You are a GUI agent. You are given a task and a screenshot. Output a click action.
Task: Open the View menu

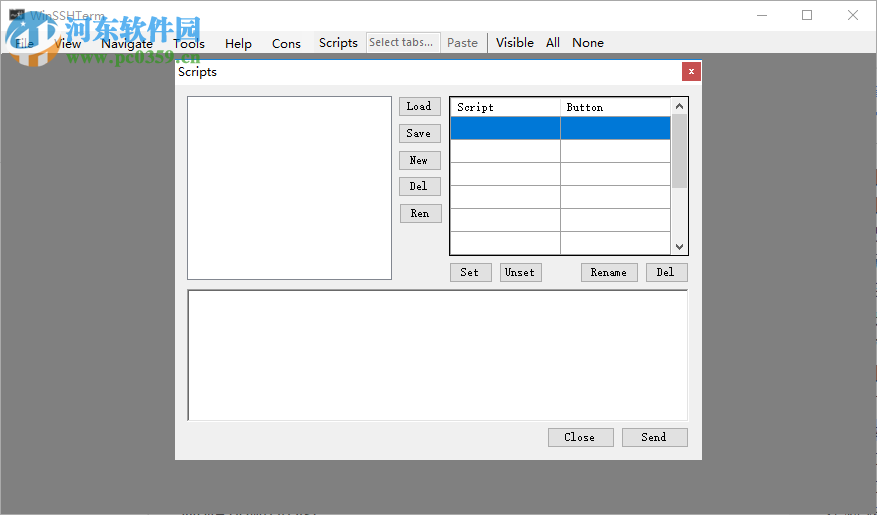point(68,44)
